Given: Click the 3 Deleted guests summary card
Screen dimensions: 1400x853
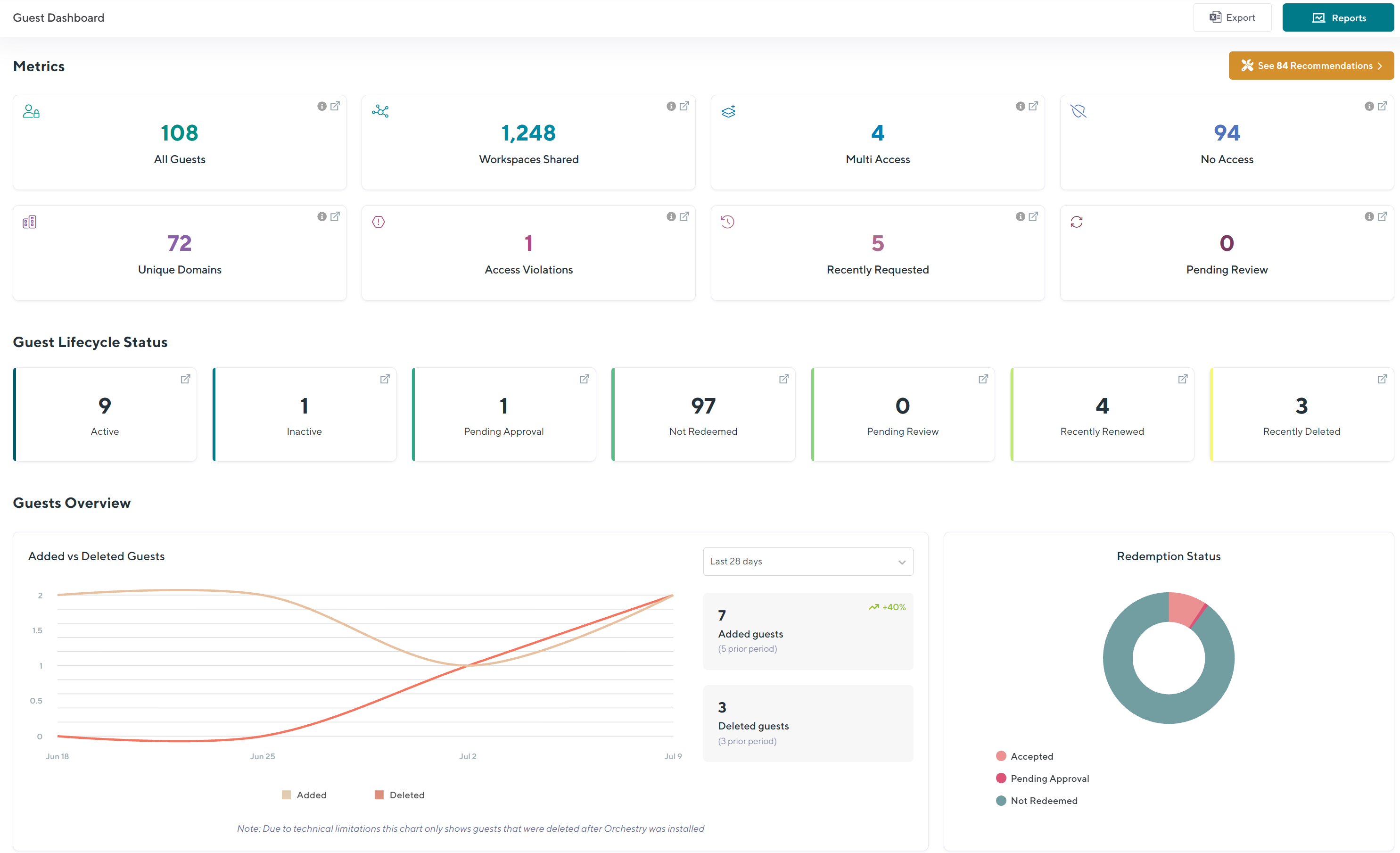Looking at the screenshot, I should coord(808,723).
